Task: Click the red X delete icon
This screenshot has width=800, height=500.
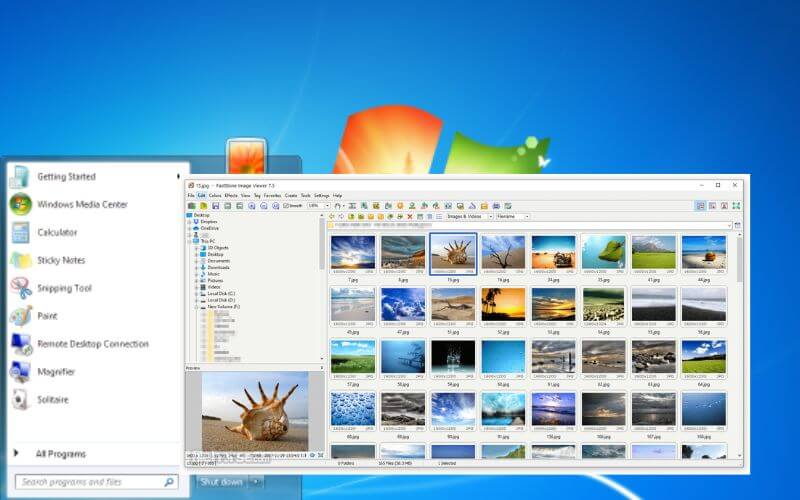Action: pos(408,216)
